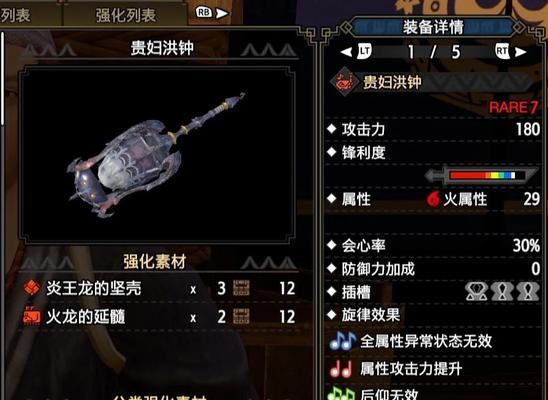Click the red fire element icon
548x400 pixels.
[x=433, y=199]
